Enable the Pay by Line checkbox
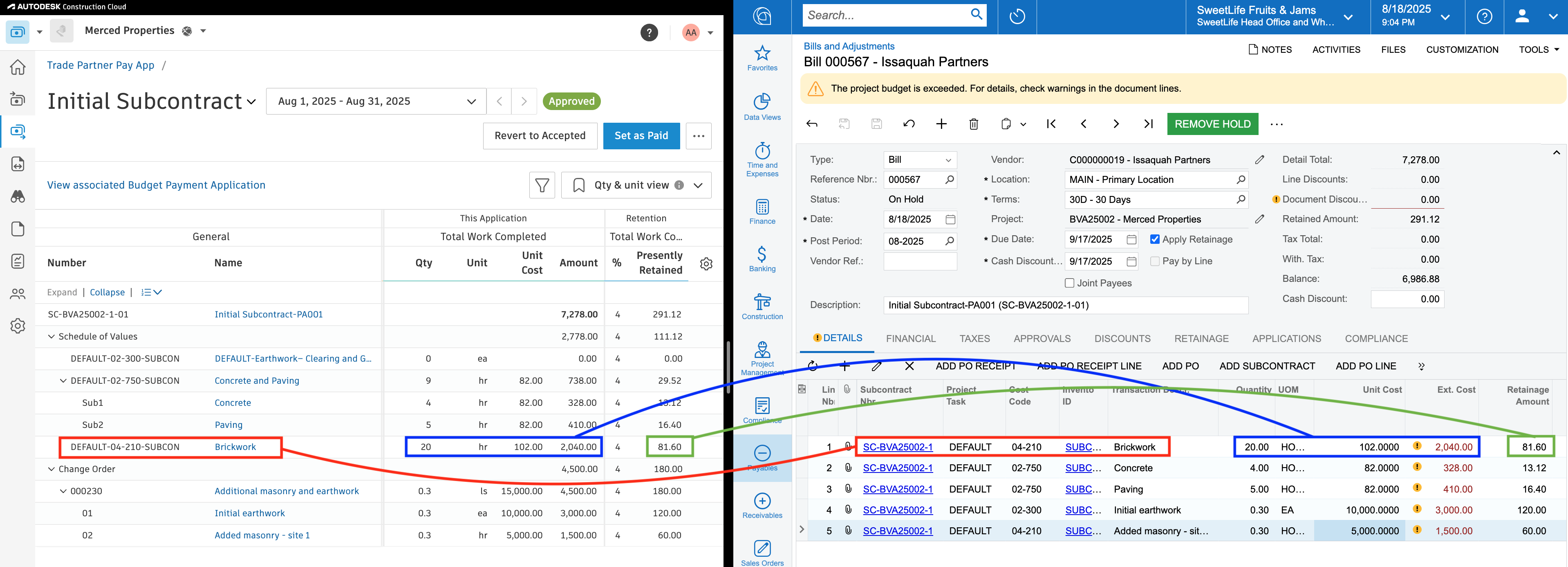1568x567 pixels. point(1154,261)
